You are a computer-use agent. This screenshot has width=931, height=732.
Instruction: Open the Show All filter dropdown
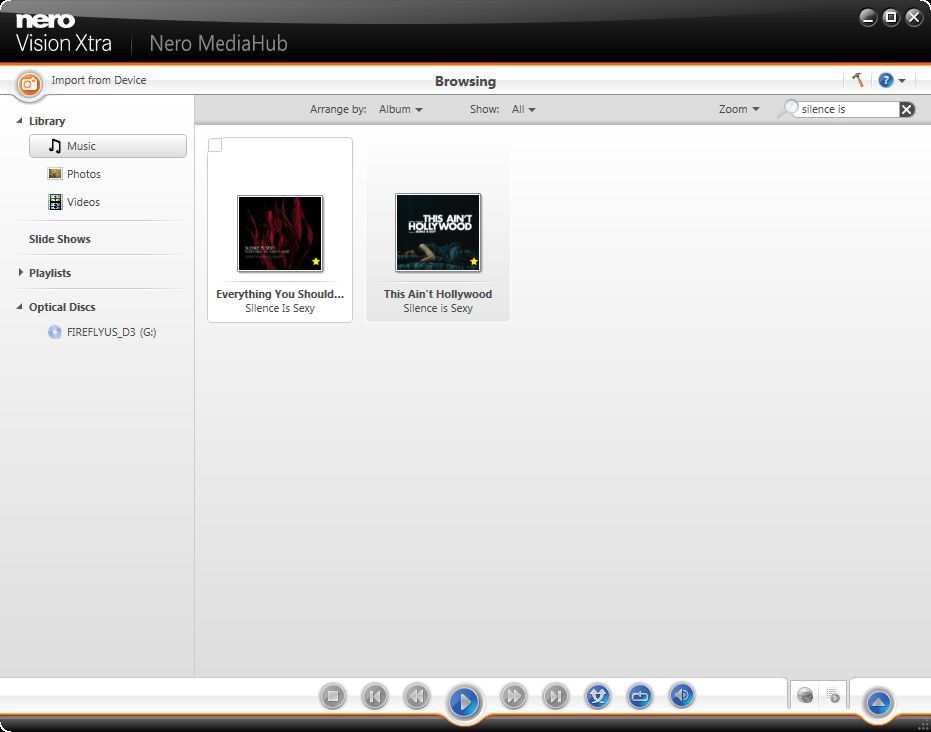point(523,109)
